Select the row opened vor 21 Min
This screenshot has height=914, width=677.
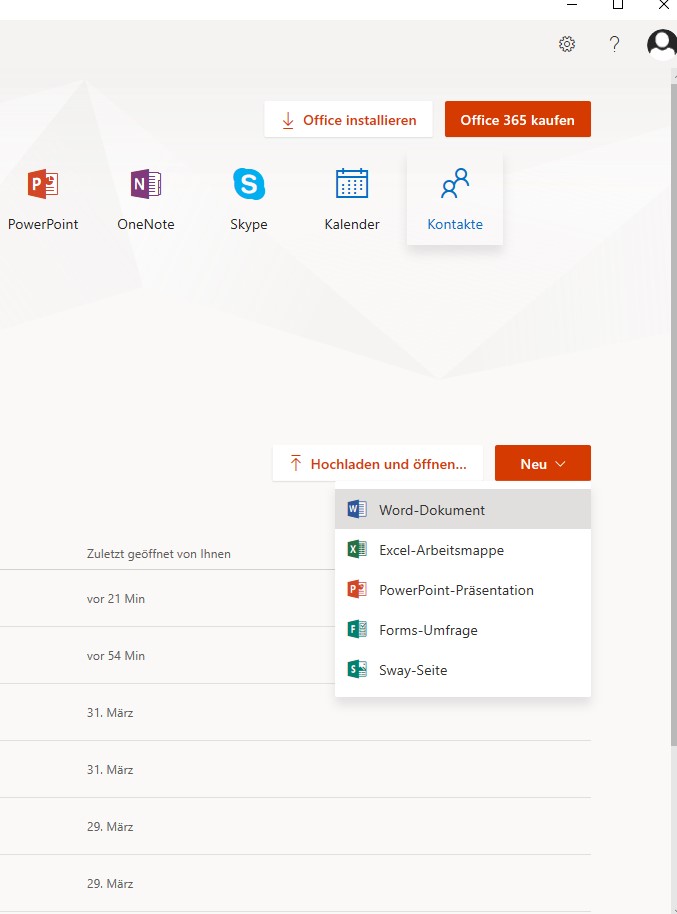coord(167,599)
